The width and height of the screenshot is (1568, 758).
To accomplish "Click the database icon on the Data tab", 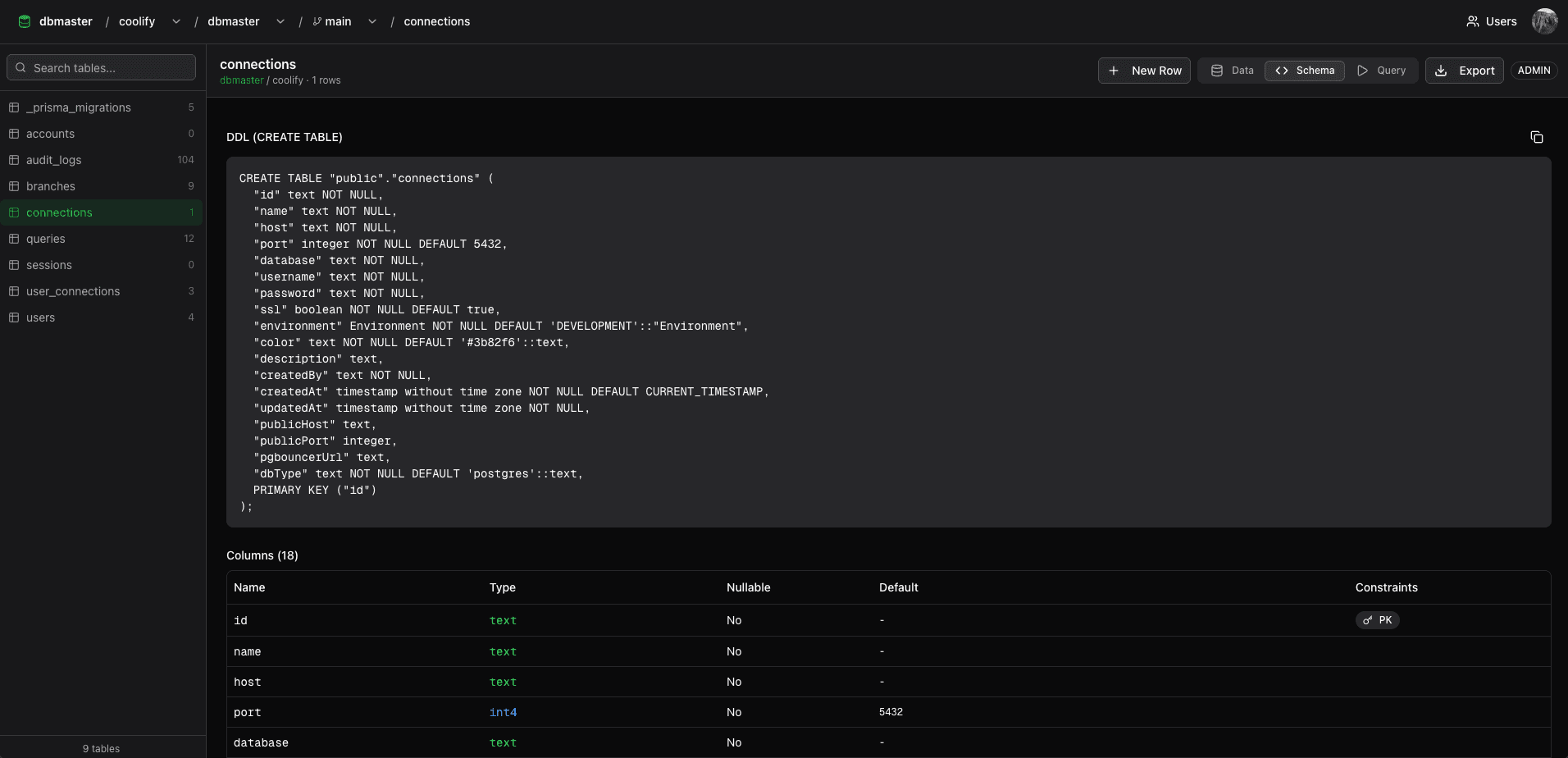I will pos(1217,71).
